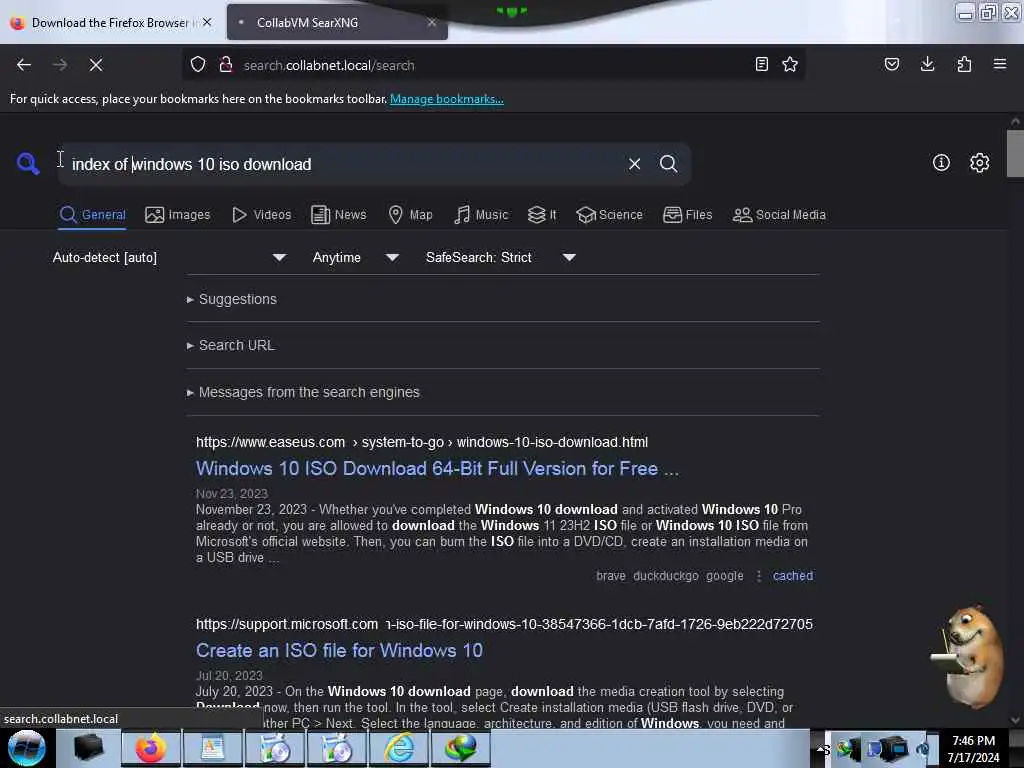This screenshot has width=1024, height=768.
Task: Clear the search query
Action: click(634, 164)
